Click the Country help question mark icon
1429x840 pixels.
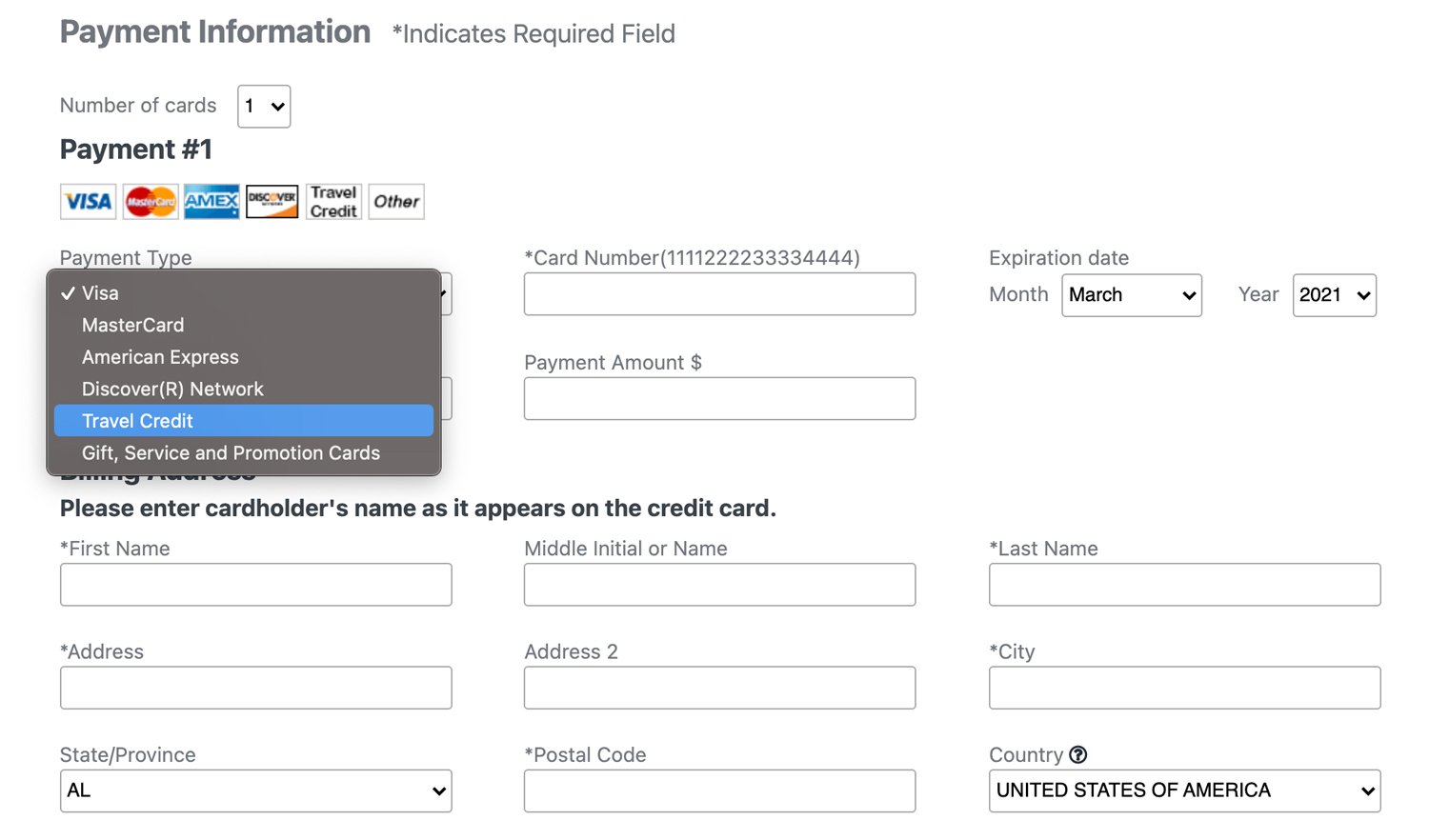tap(1078, 755)
